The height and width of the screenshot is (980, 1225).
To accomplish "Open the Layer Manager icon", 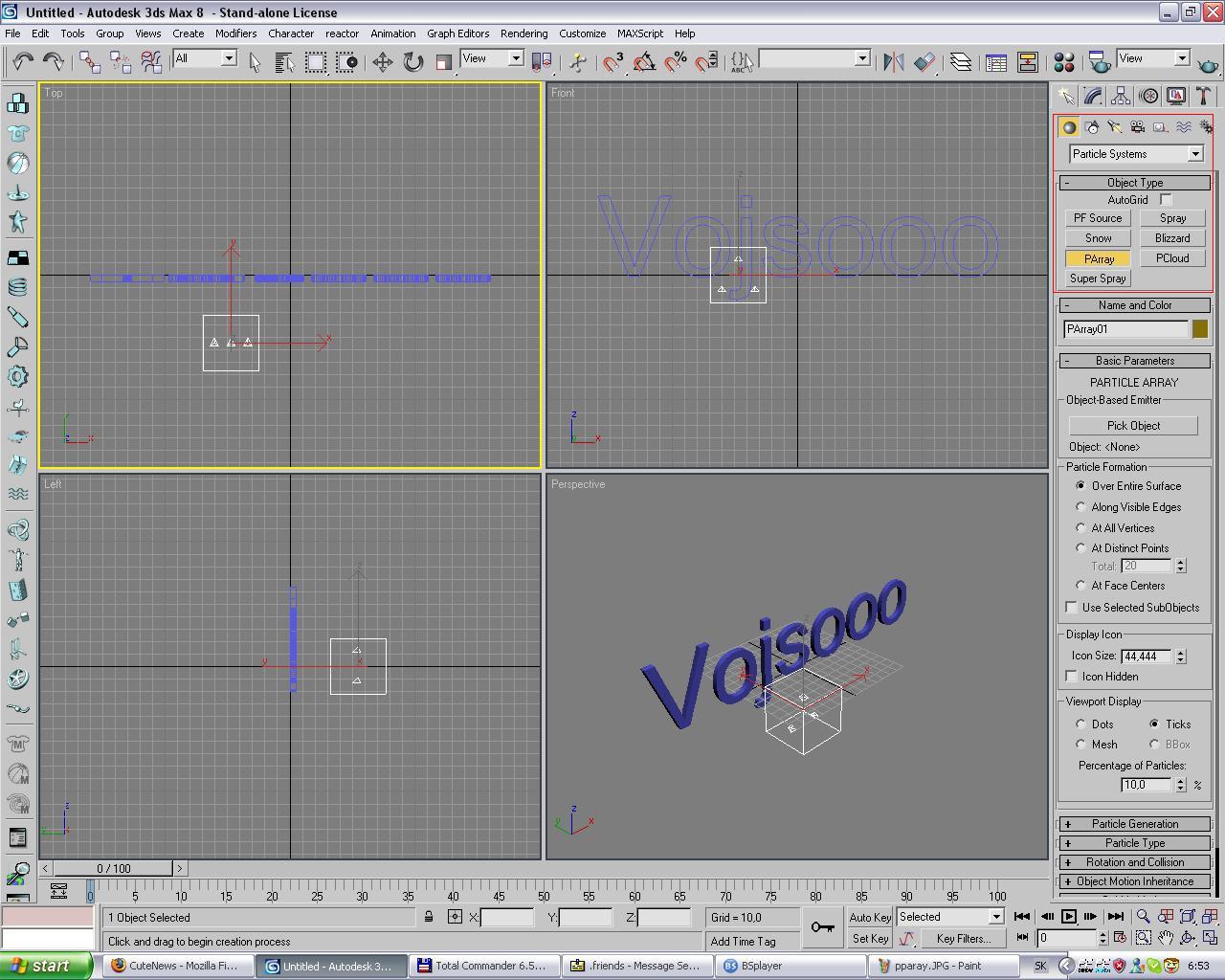I will [961, 62].
